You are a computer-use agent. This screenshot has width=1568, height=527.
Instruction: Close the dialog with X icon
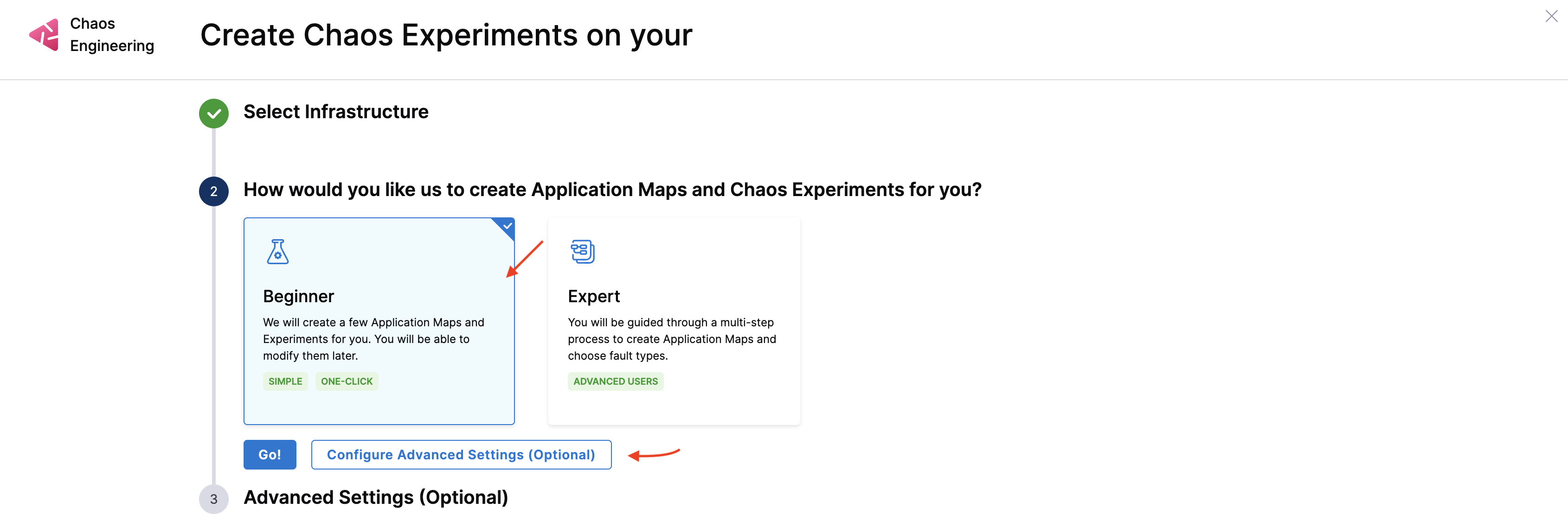coord(1551,16)
